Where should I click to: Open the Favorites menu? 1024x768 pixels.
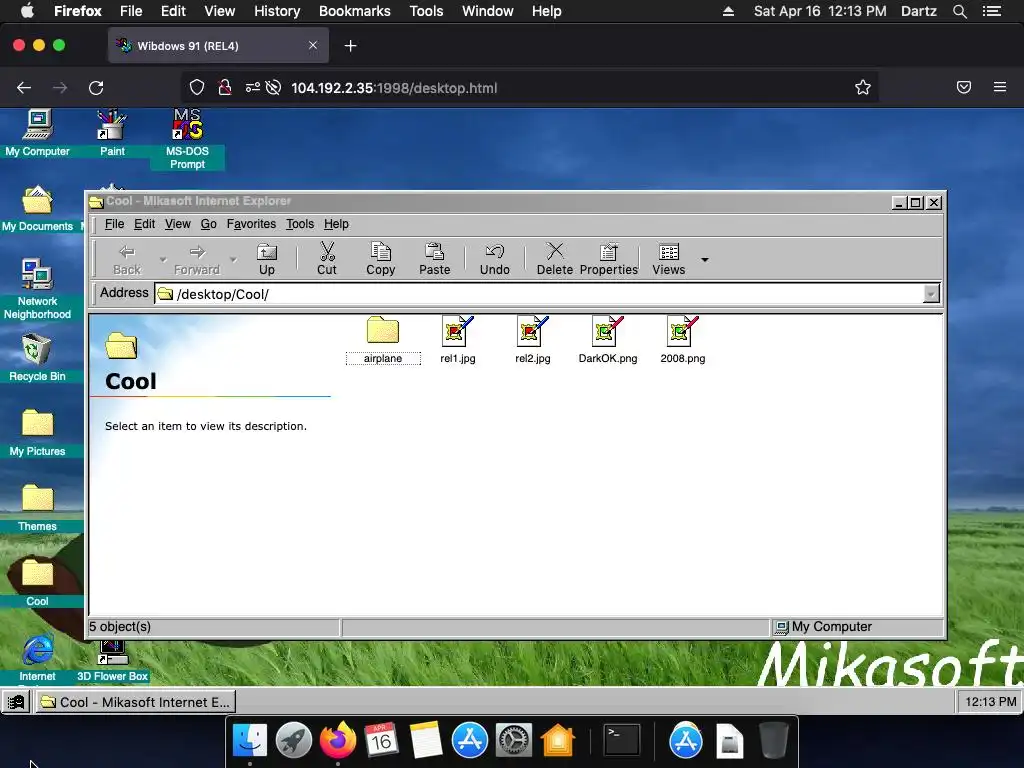pos(251,224)
